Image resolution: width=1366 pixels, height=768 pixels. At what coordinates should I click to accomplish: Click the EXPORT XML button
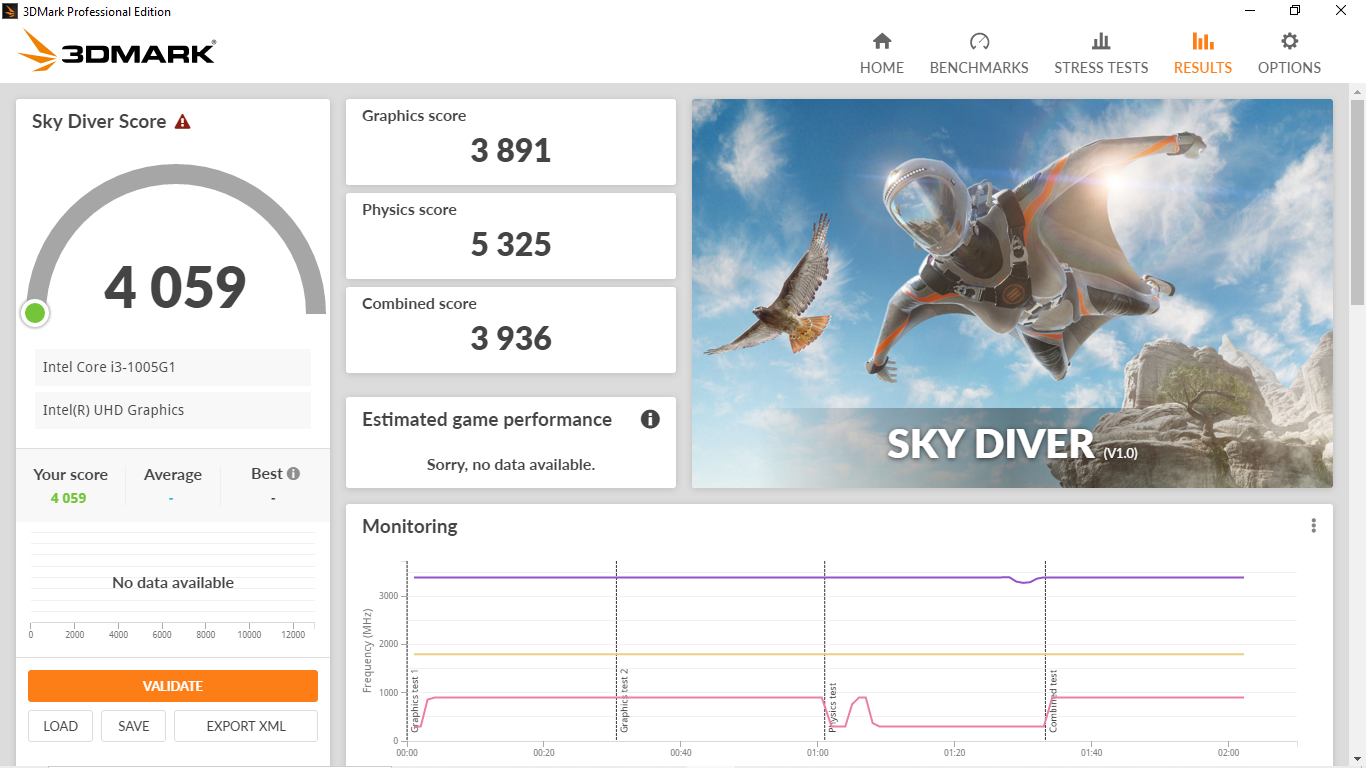246,726
